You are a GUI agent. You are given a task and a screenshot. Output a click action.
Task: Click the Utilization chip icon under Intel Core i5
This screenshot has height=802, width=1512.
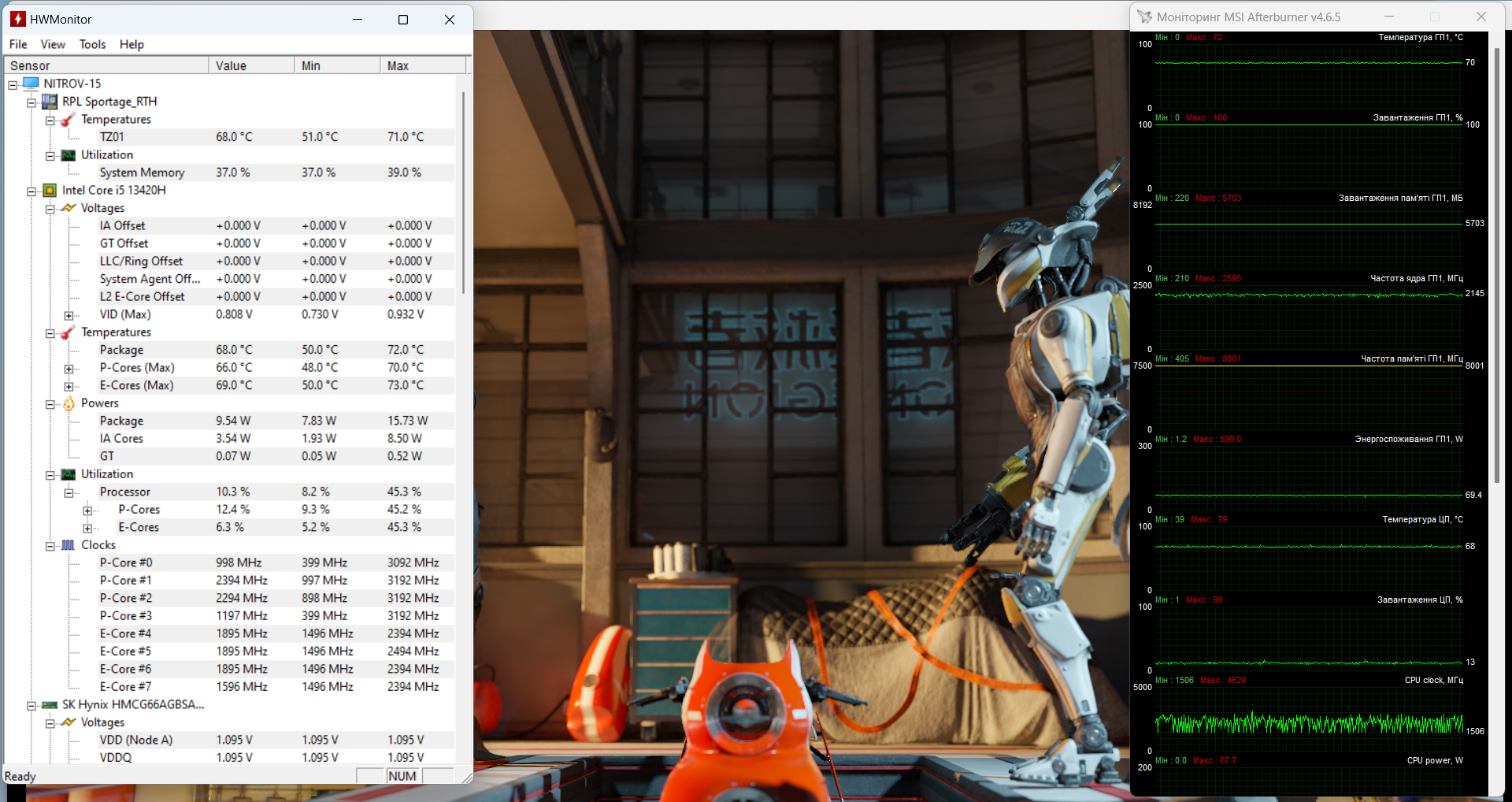coord(69,474)
